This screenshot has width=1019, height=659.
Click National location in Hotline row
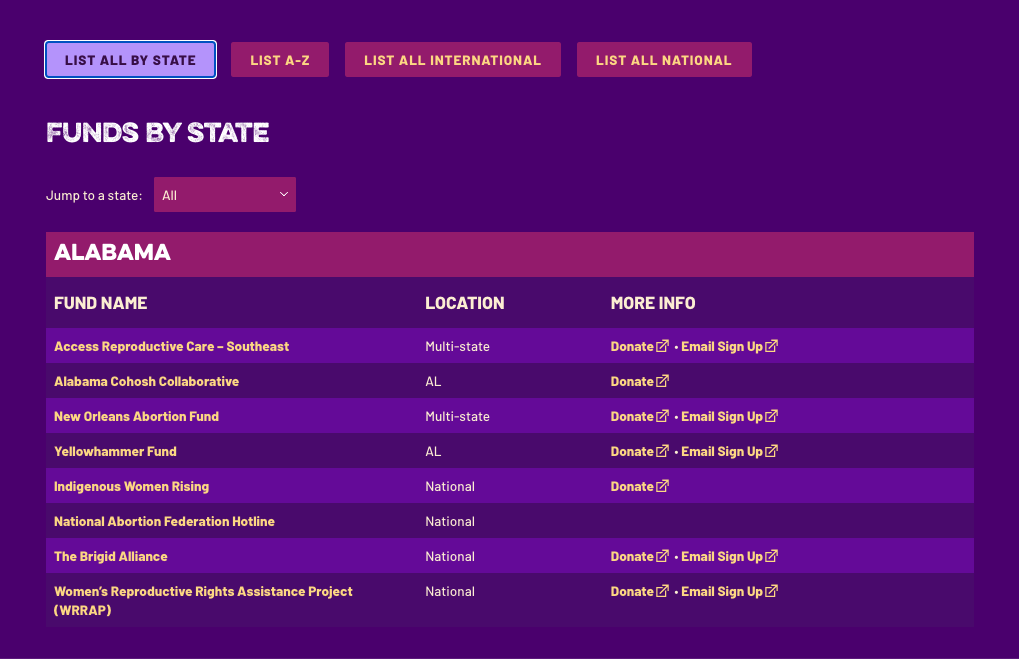(450, 522)
